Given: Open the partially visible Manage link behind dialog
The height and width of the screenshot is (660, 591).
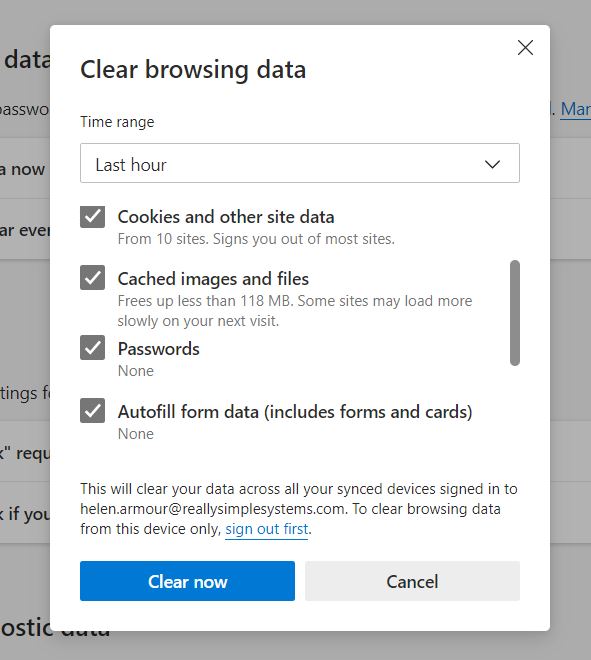Looking at the screenshot, I should click(576, 109).
